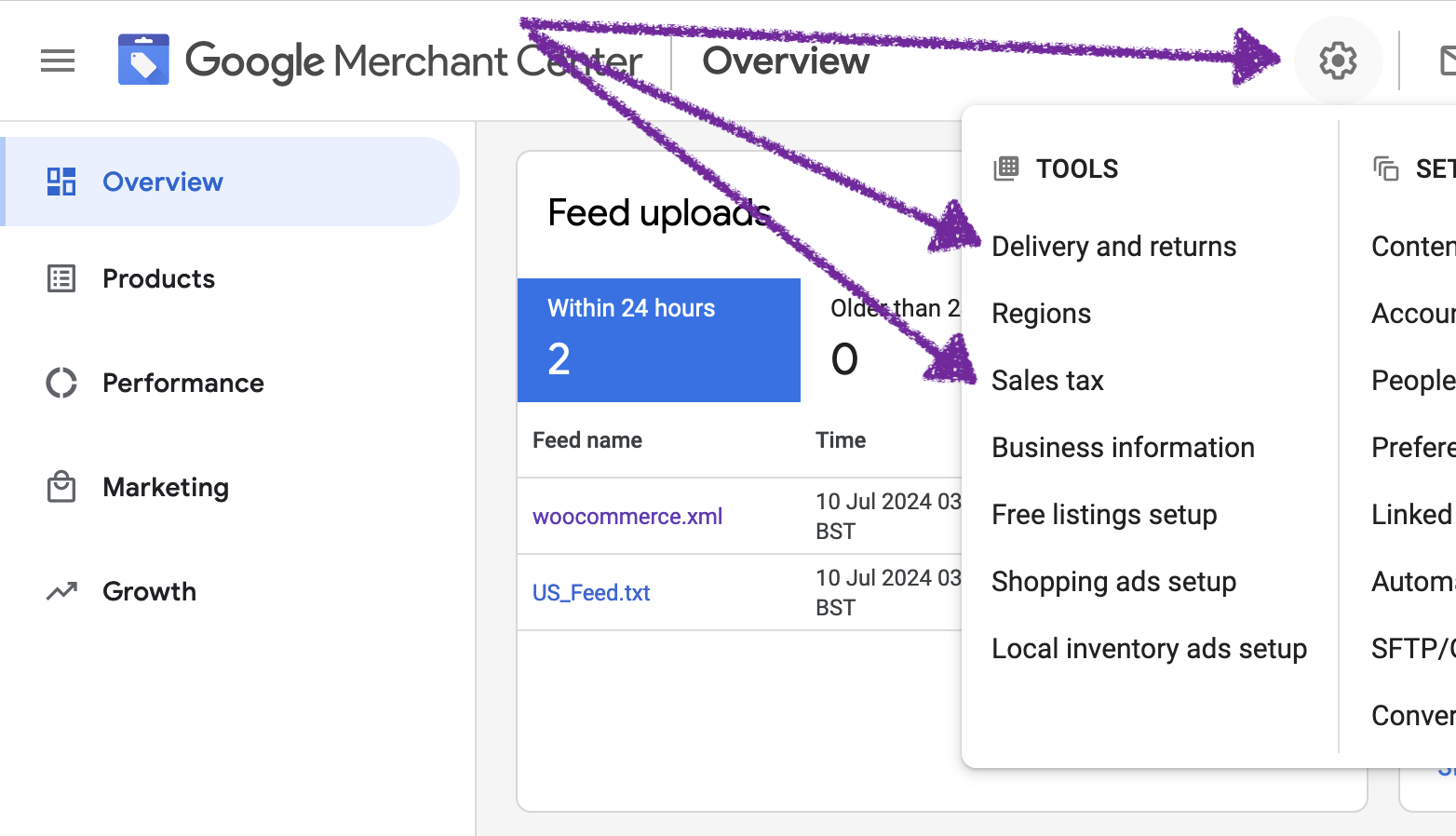Click the Google Merchant Center logo icon

click(144, 58)
